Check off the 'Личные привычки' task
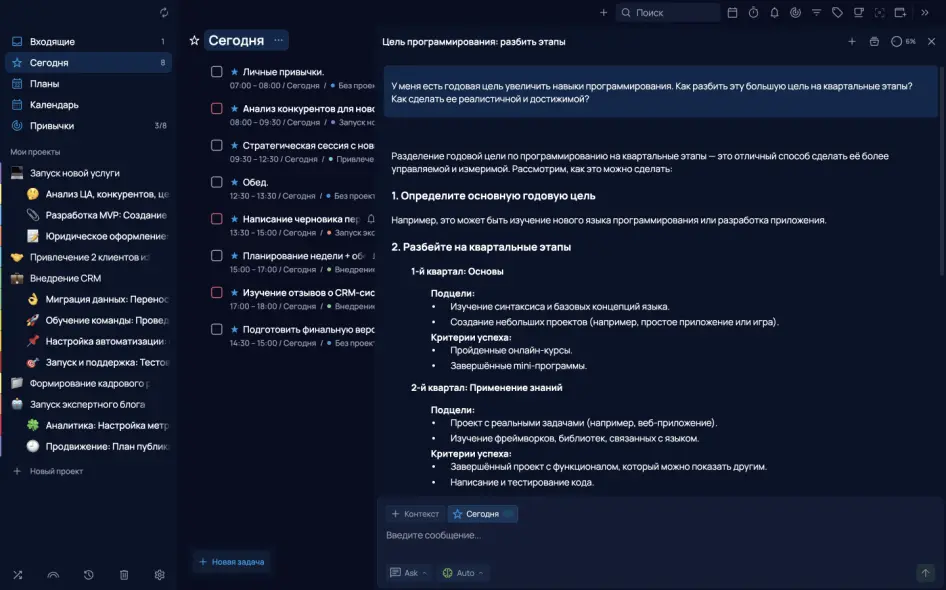Screen dimensions: 946x590 (216, 72)
